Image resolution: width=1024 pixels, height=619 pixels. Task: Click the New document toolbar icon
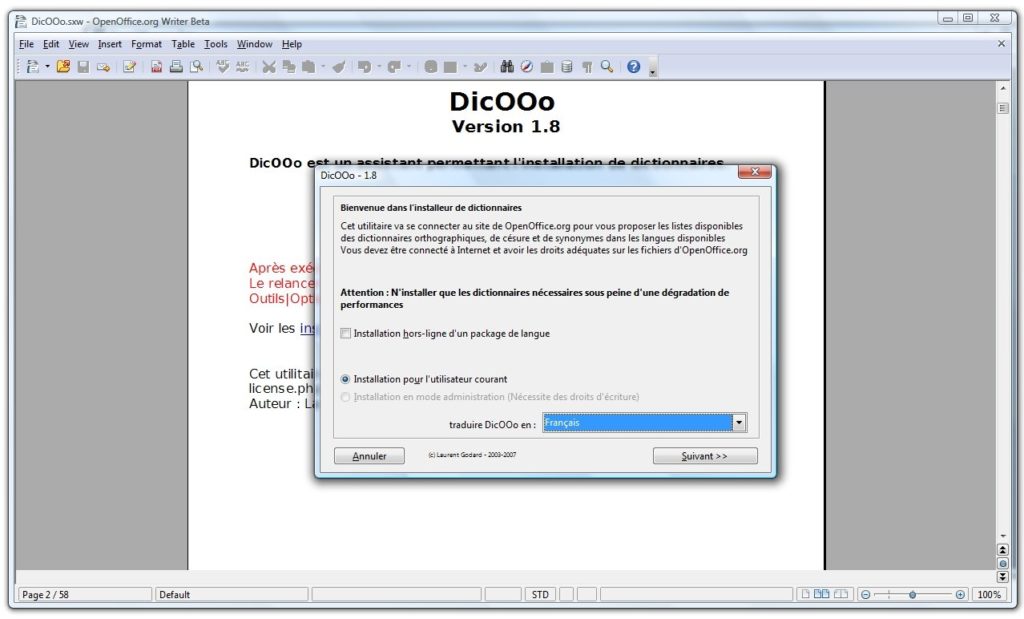click(32, 67)
